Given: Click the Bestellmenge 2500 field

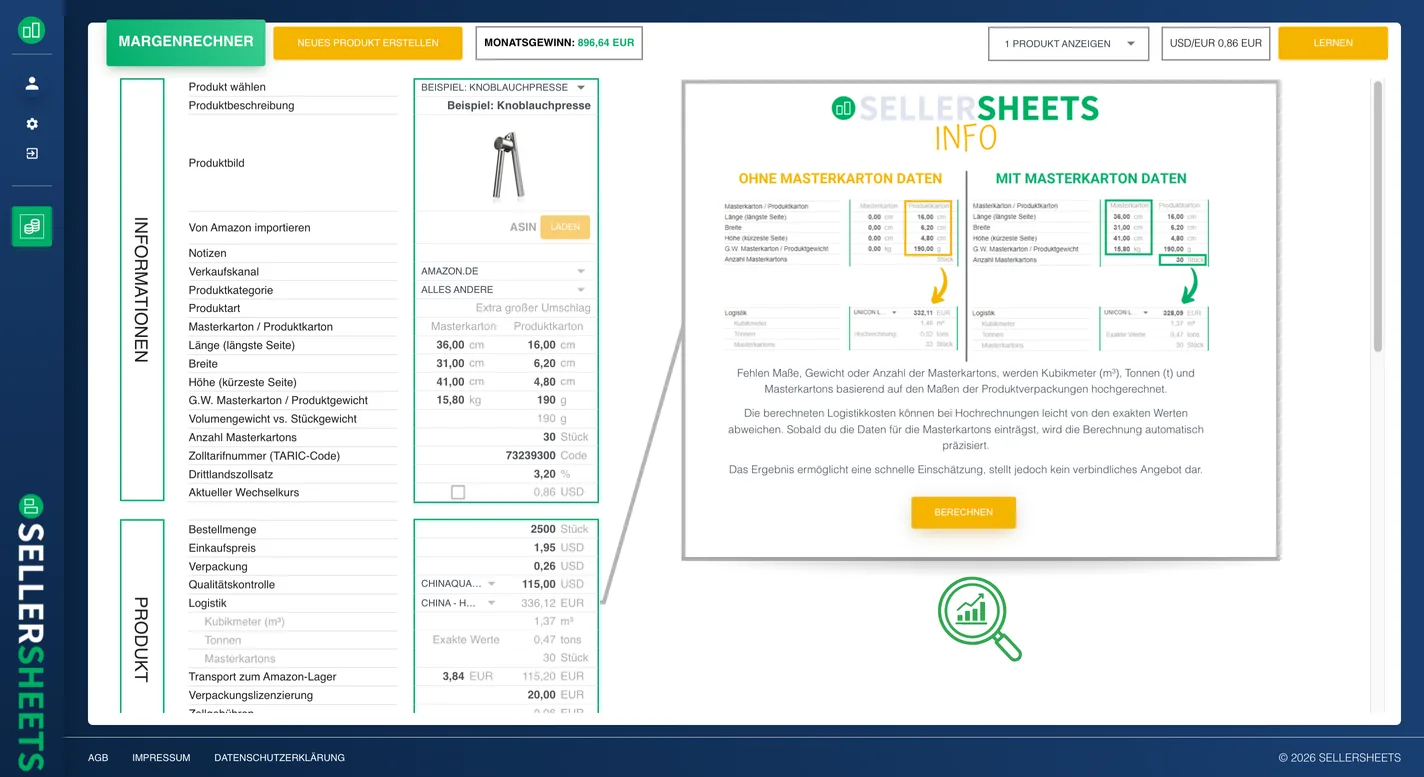Looking at the screenshot, I should [543, 529].
